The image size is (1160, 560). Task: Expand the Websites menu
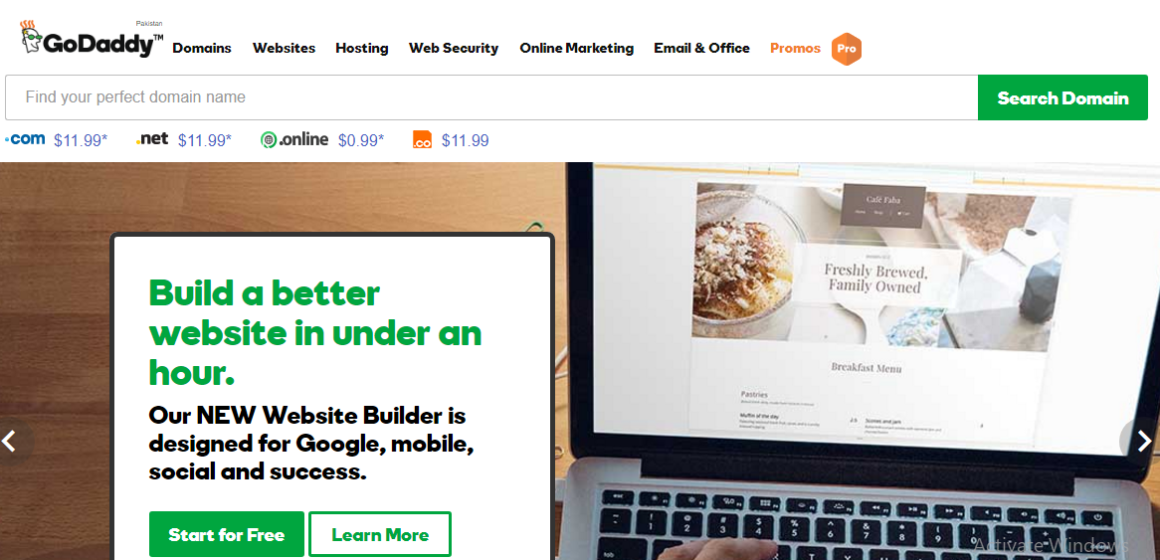tap(284, 48)
